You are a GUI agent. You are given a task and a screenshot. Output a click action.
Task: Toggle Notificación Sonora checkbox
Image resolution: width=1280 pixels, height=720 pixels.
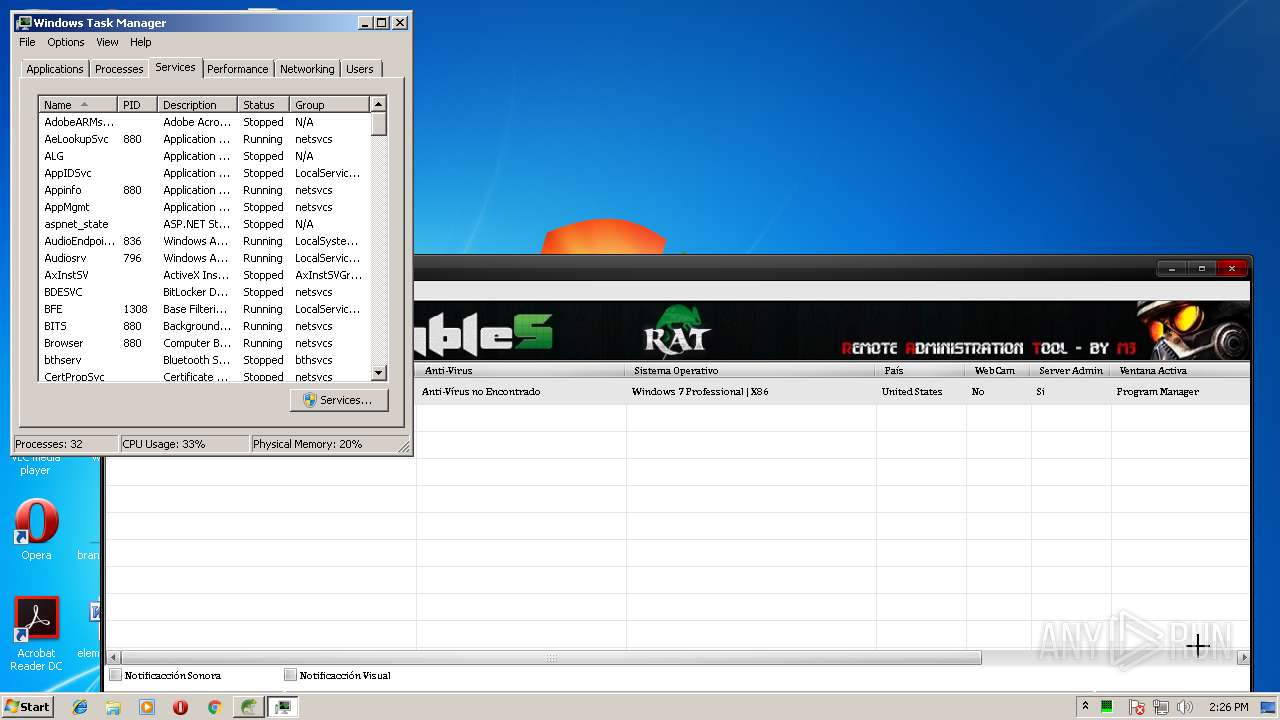click(x=116, y=675)
